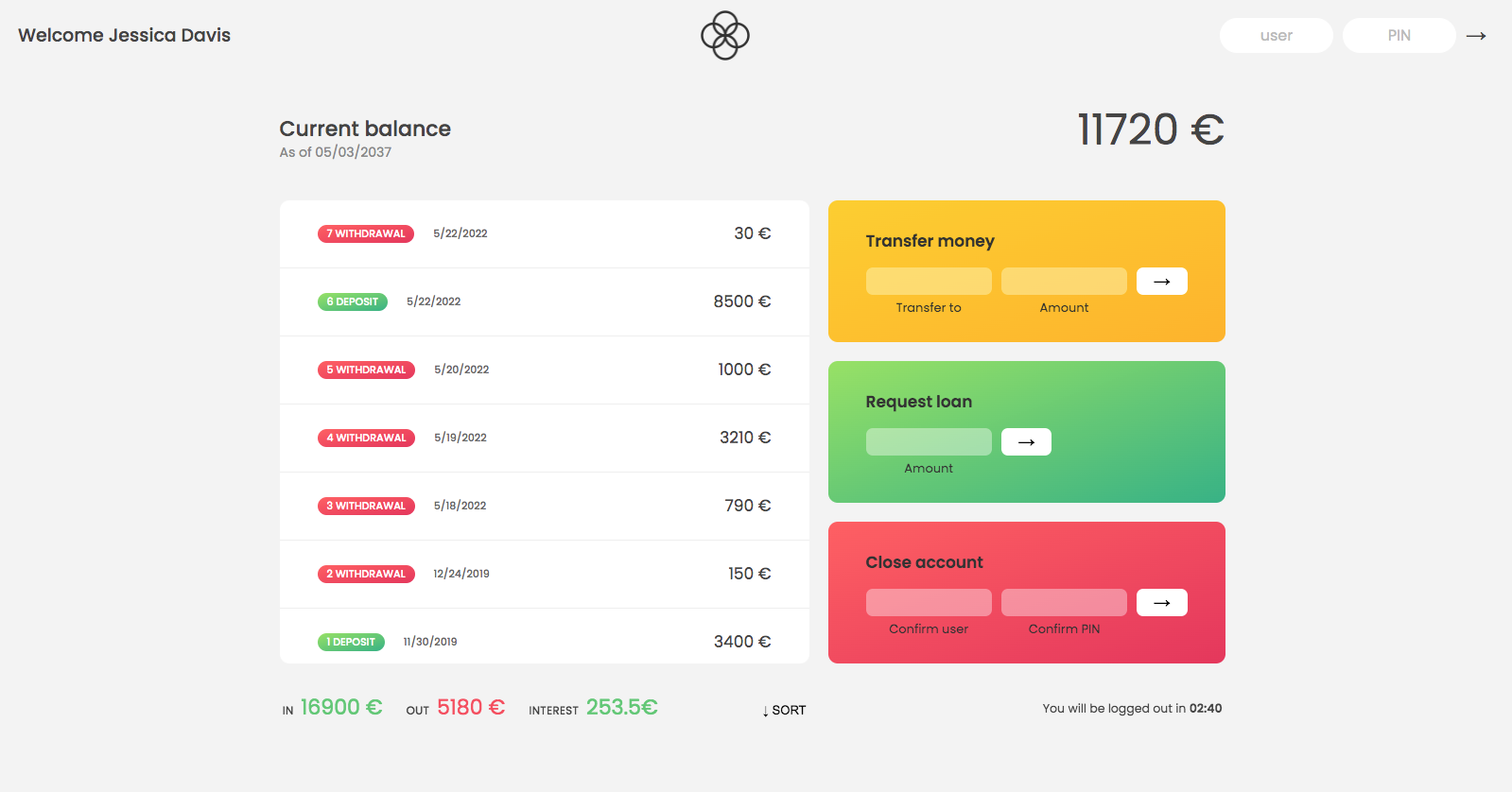1512x792 pixels.
Task: Click the 4 WITHDRAWAL badge
Action: [x=366, y=438]
